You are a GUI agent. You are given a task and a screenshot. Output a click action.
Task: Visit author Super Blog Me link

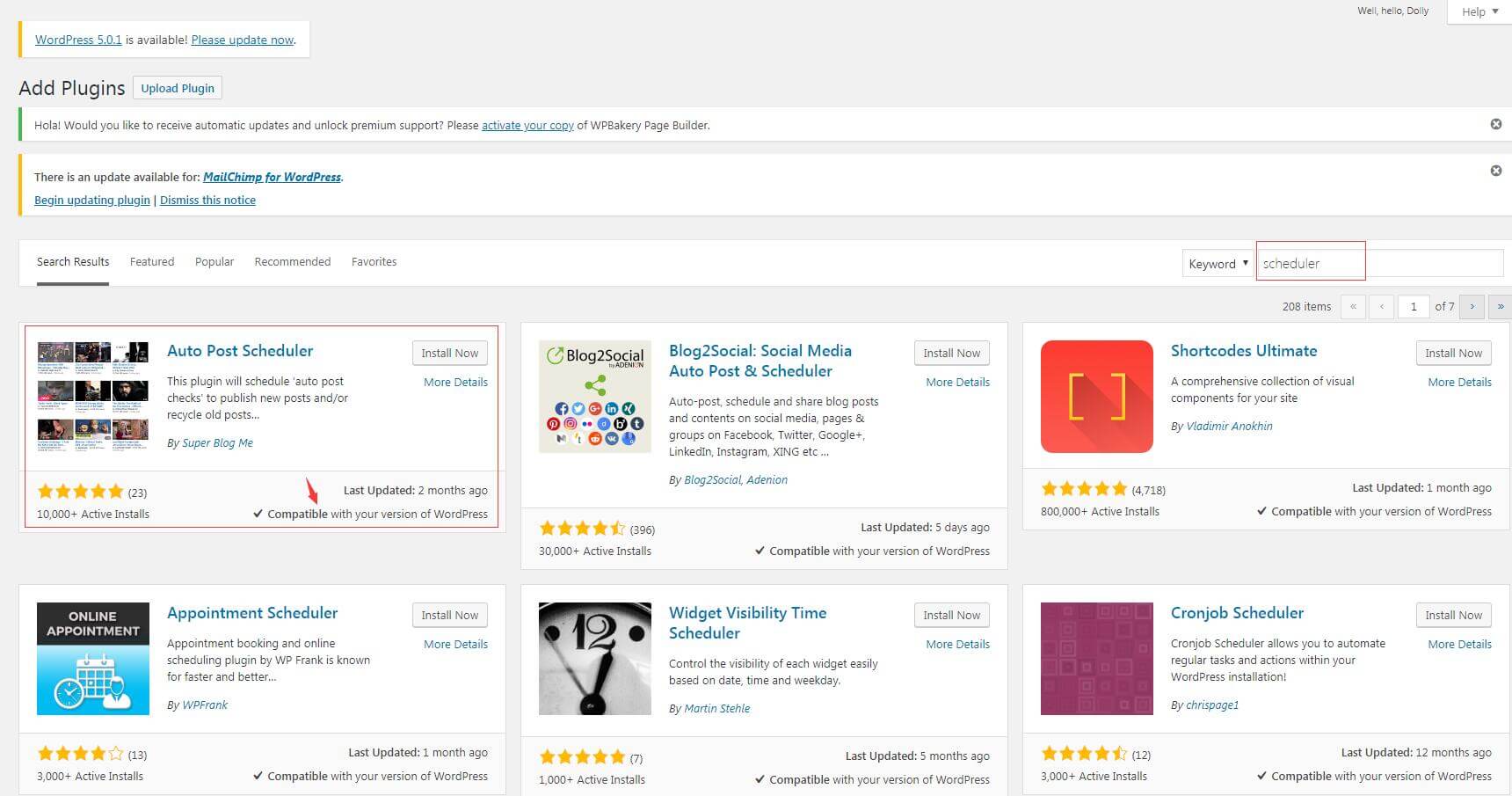217,442
